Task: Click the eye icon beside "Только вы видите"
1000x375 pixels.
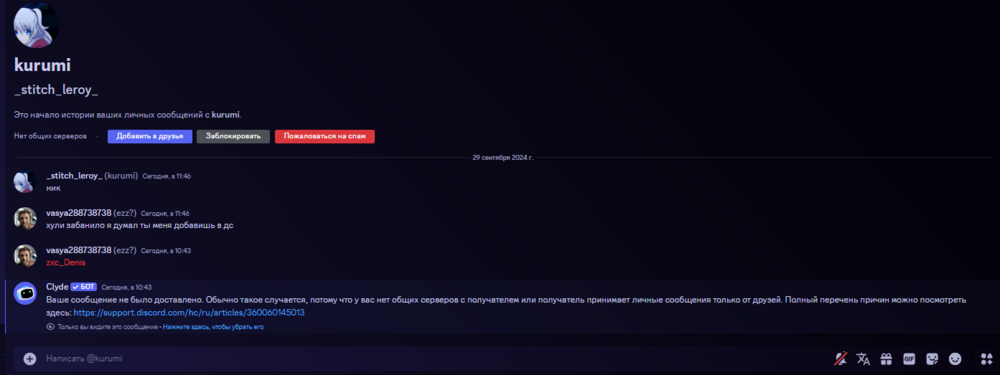Action: (50, 327)
